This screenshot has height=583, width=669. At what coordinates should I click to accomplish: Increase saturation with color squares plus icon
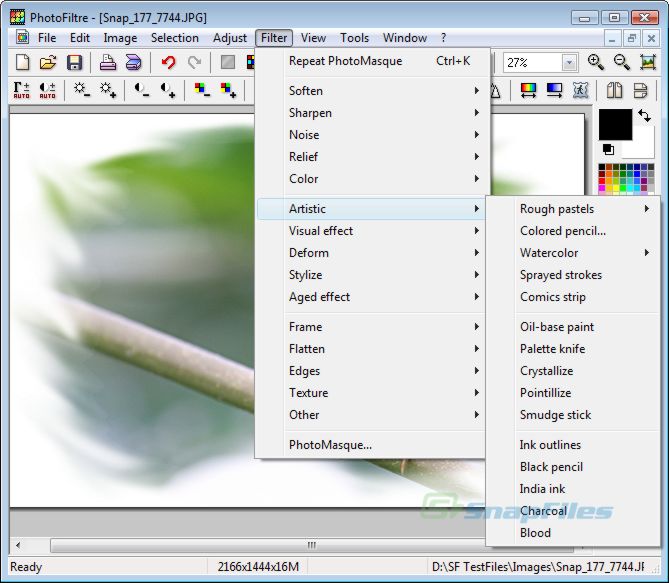tap(228, 90)
